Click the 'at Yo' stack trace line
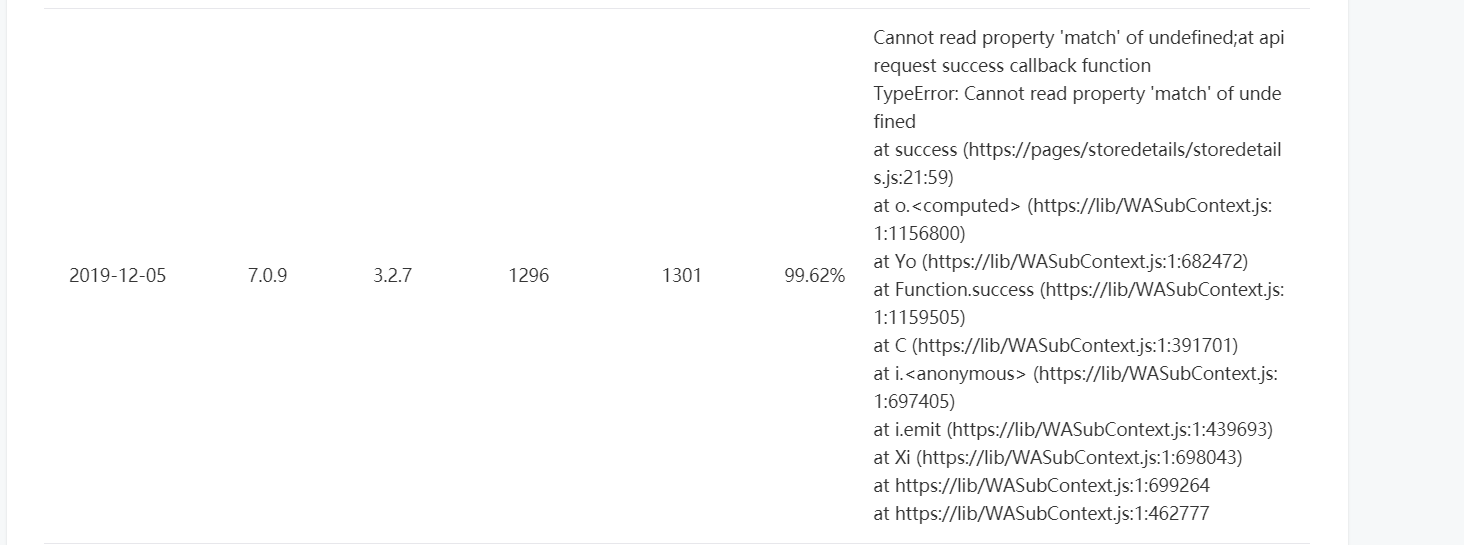The width and height of the screenshot is (1464, 545). tap(1061, 262)
